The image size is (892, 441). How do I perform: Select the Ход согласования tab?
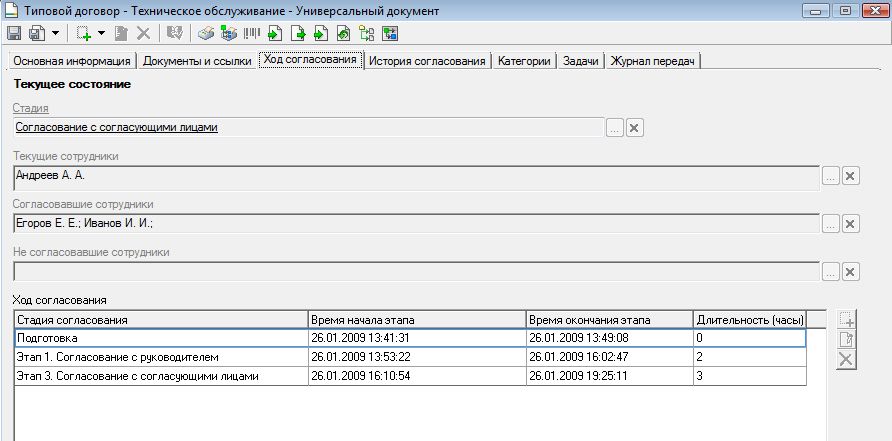pyautogui.click(x=310, y=59)
